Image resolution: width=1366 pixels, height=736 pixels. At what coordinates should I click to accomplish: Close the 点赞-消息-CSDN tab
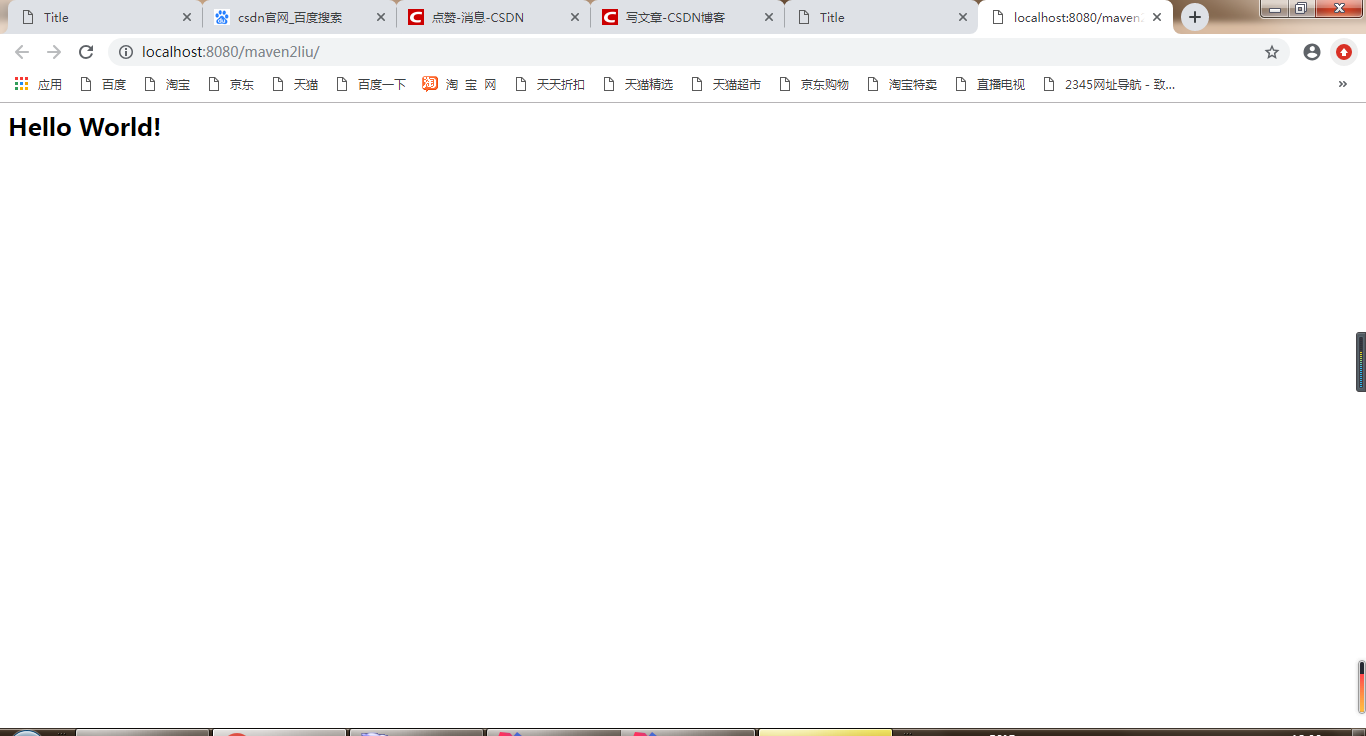click(574, 17)
